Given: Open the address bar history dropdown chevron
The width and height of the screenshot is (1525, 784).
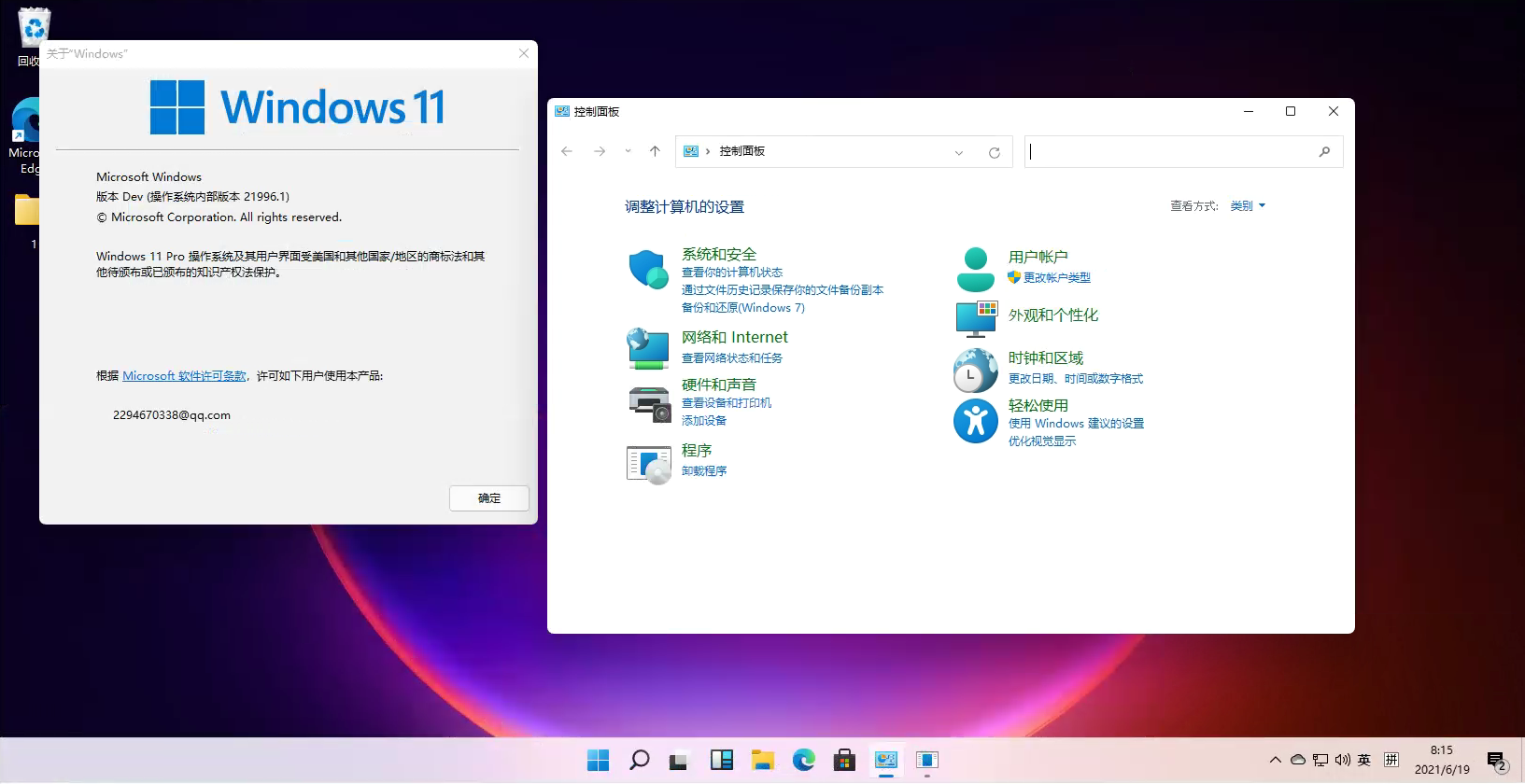Looking at the screenshot, I should pyautogui.click(x=959, y=152).
